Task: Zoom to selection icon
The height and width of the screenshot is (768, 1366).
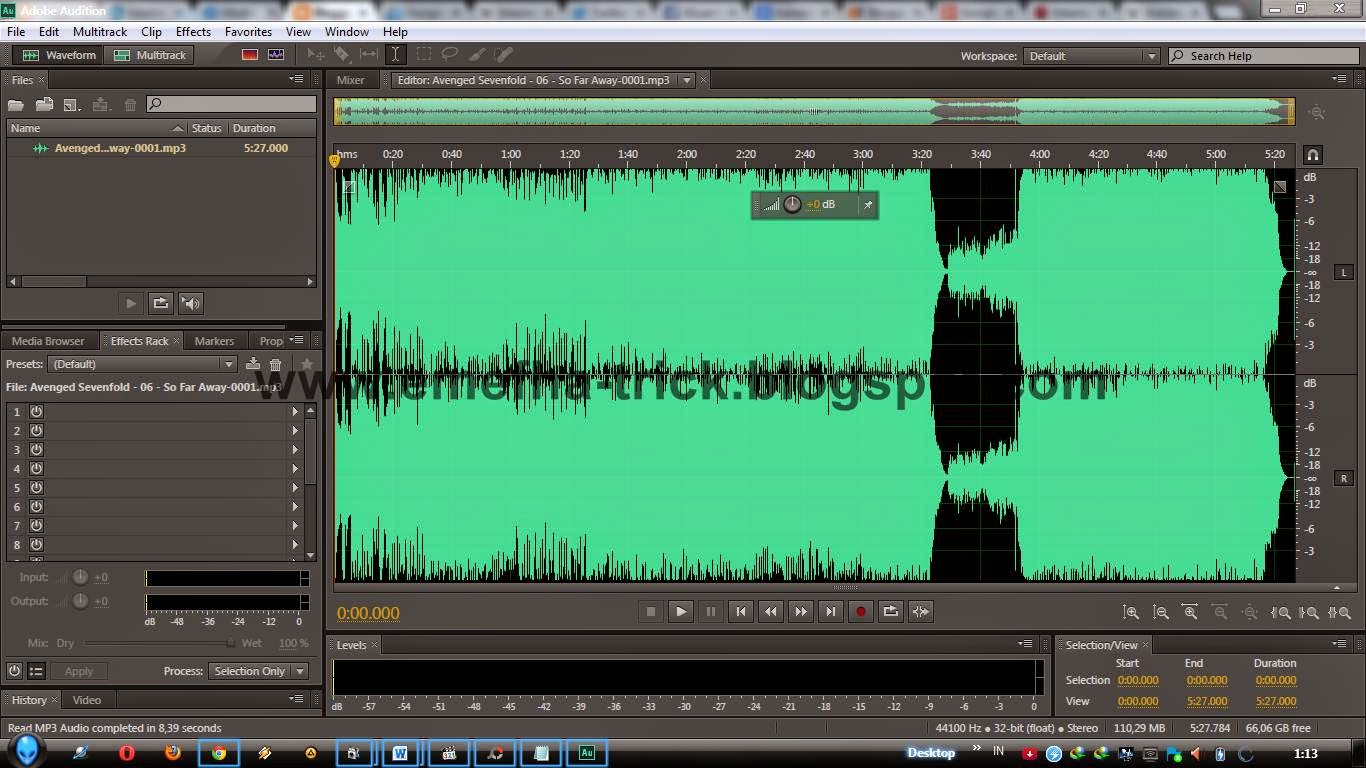Action: point(1340,612)
